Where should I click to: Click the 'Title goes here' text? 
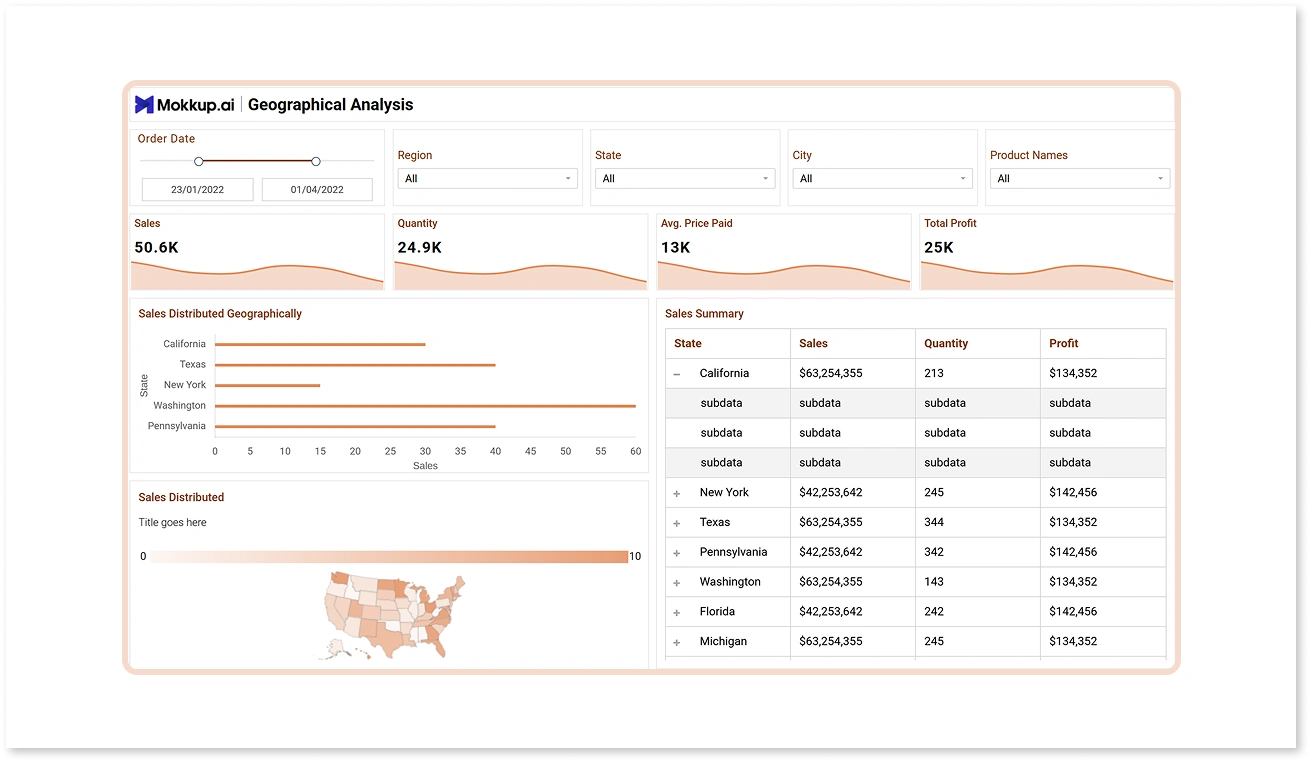pos(172,523)
